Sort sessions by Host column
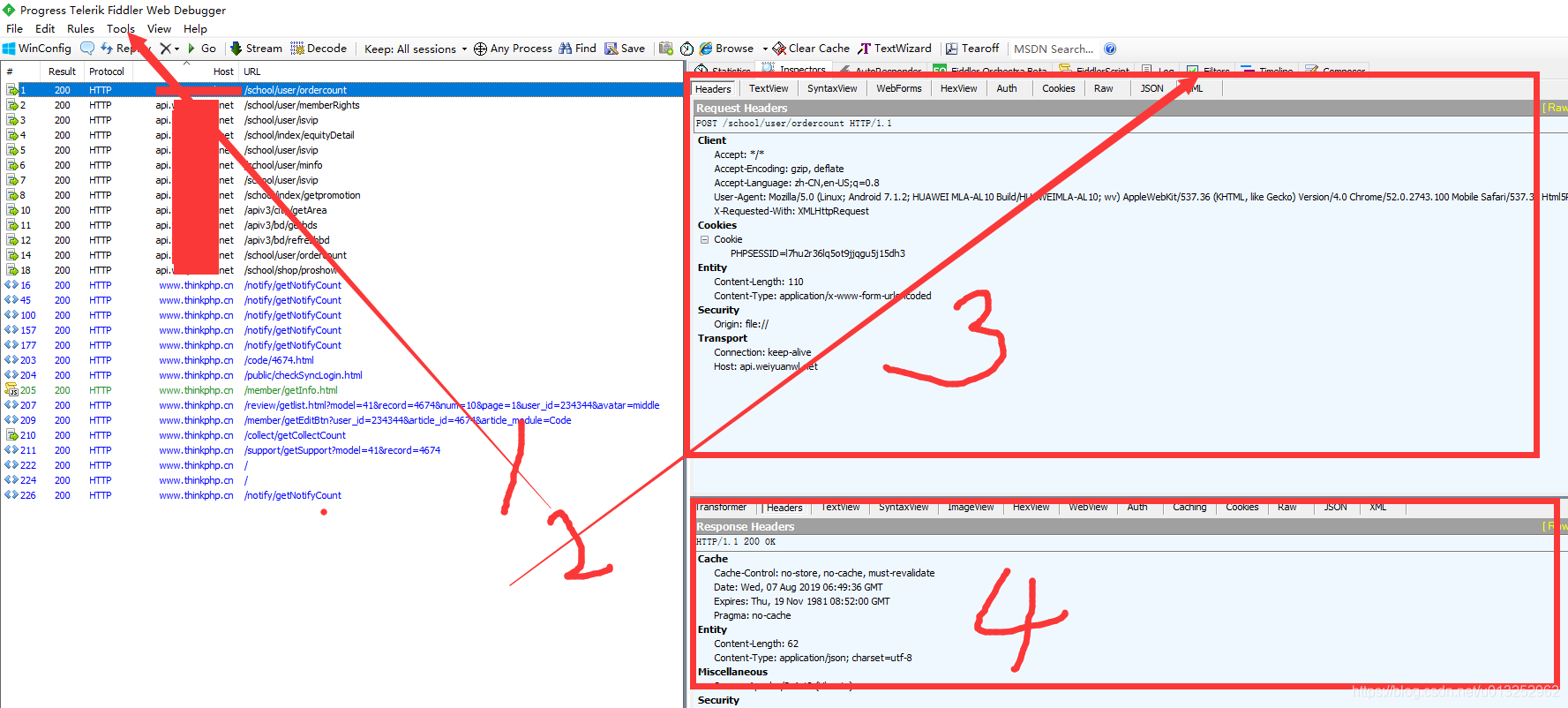The width and height of the screenshot is (1568, 708). [x=185, y=72]
